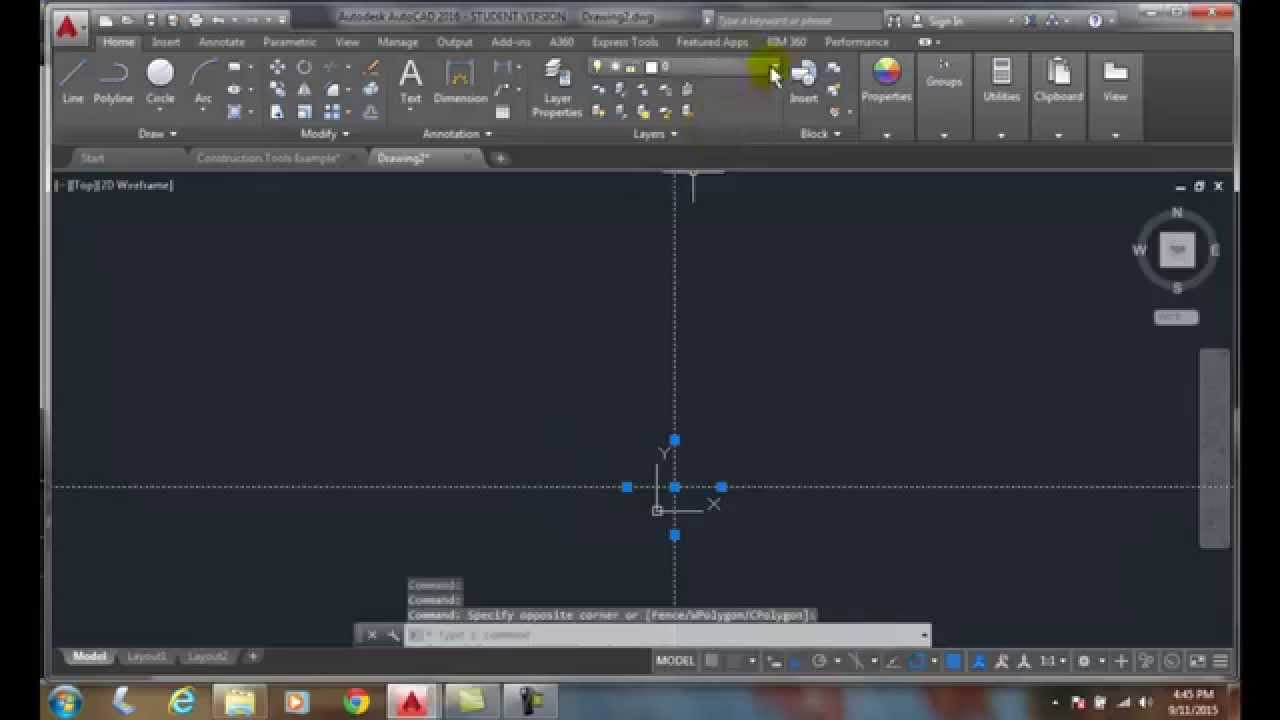
Task: Open the View panel
Action: pyautogui.click(x=1115, y=80)
